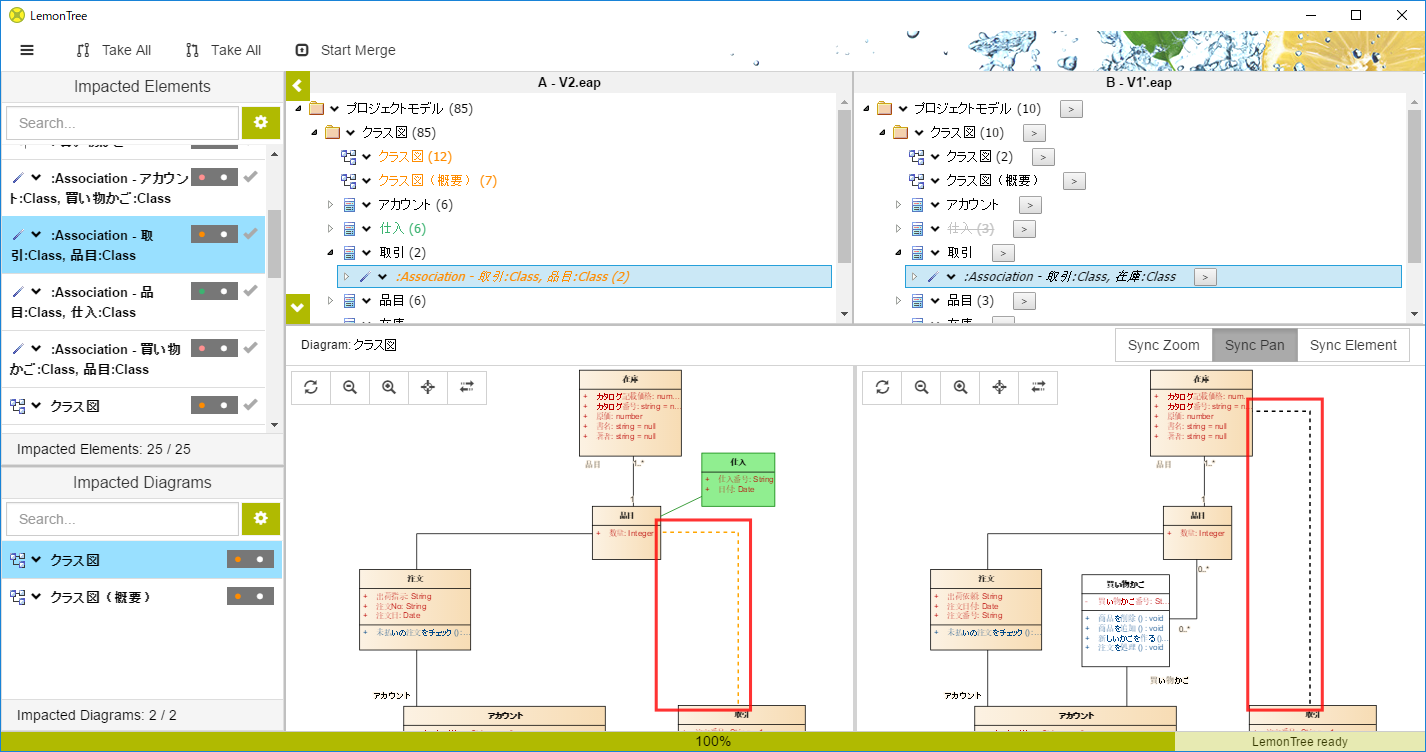Expand 仕入 (6) node in tree A
This screenshot has height=752, width=1426.
[331, 229]
